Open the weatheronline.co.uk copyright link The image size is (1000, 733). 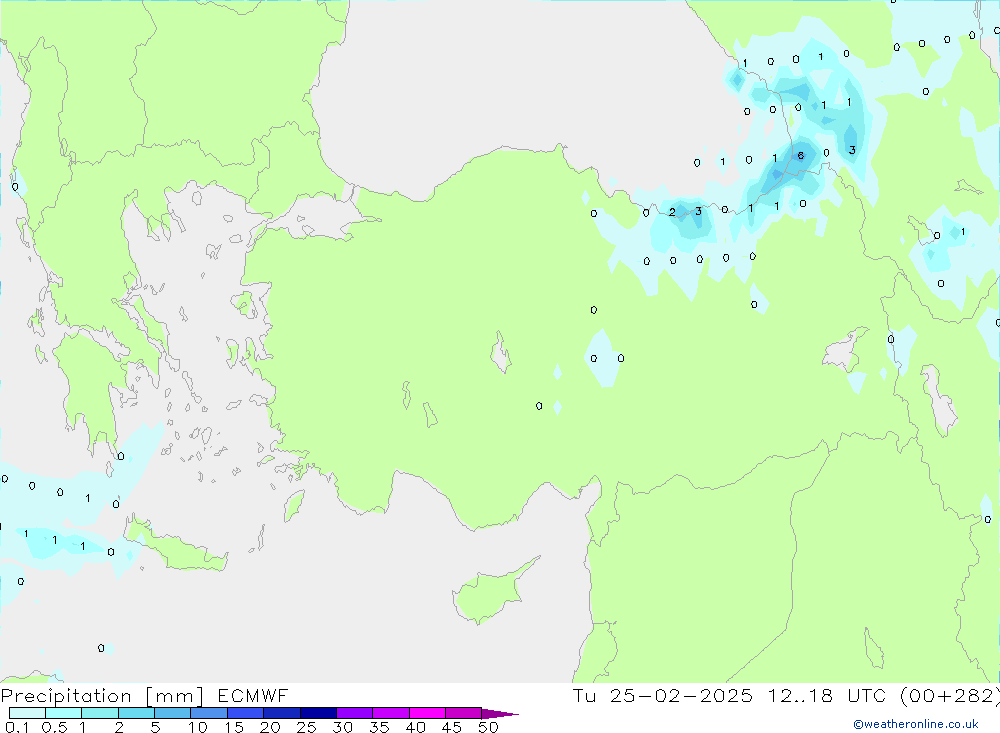pos(916,724)
